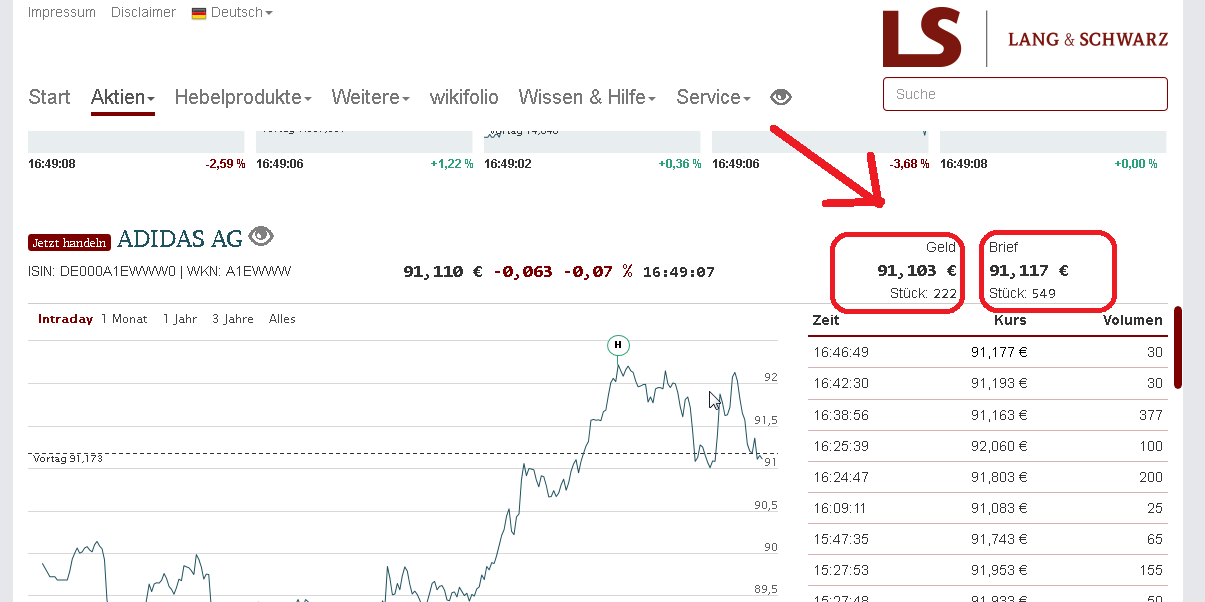
Task: Select the trade row at 16:24:47
Action: click(x=987, y=478)
